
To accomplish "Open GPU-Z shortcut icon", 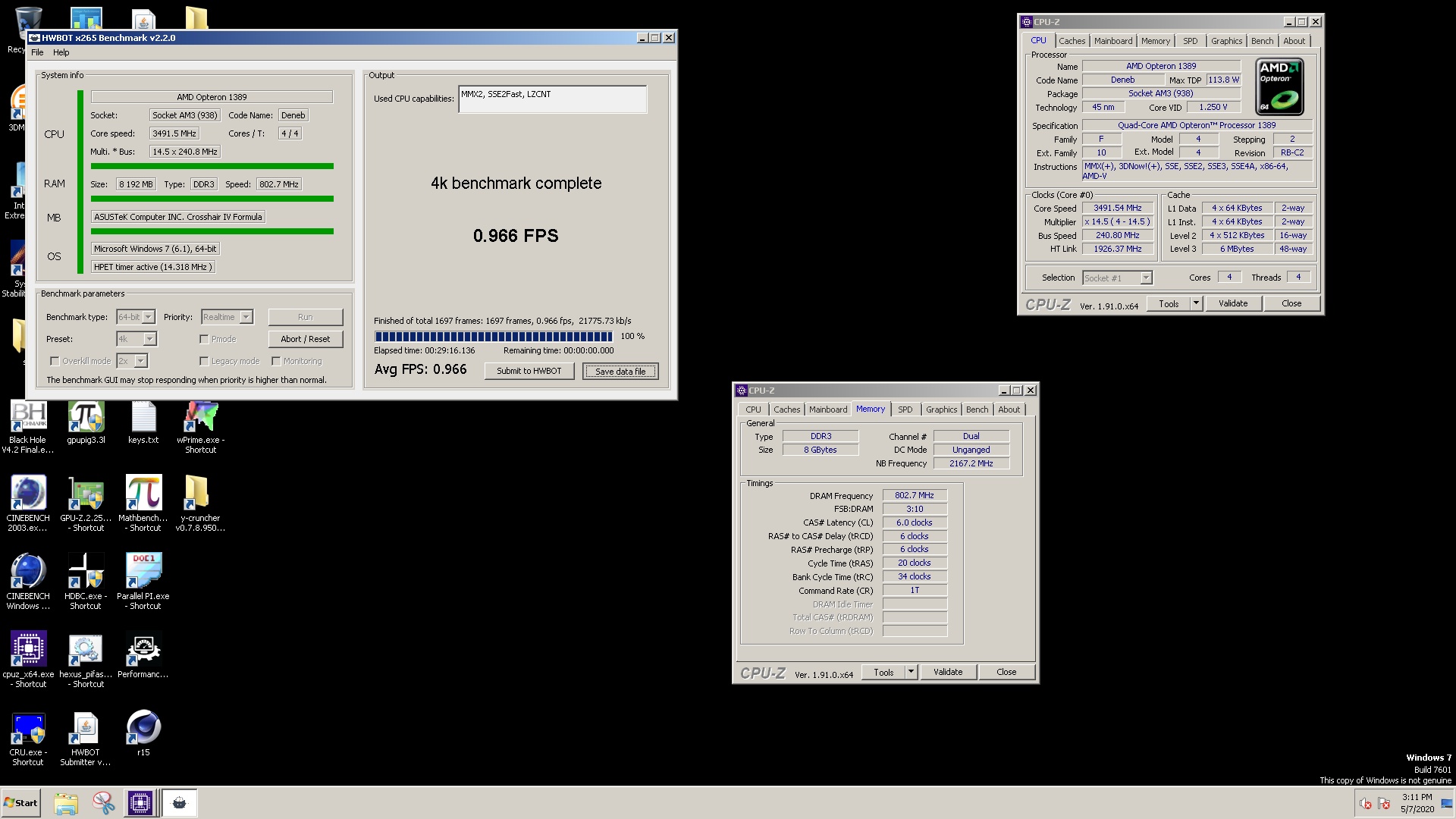I will click(86, 504).
